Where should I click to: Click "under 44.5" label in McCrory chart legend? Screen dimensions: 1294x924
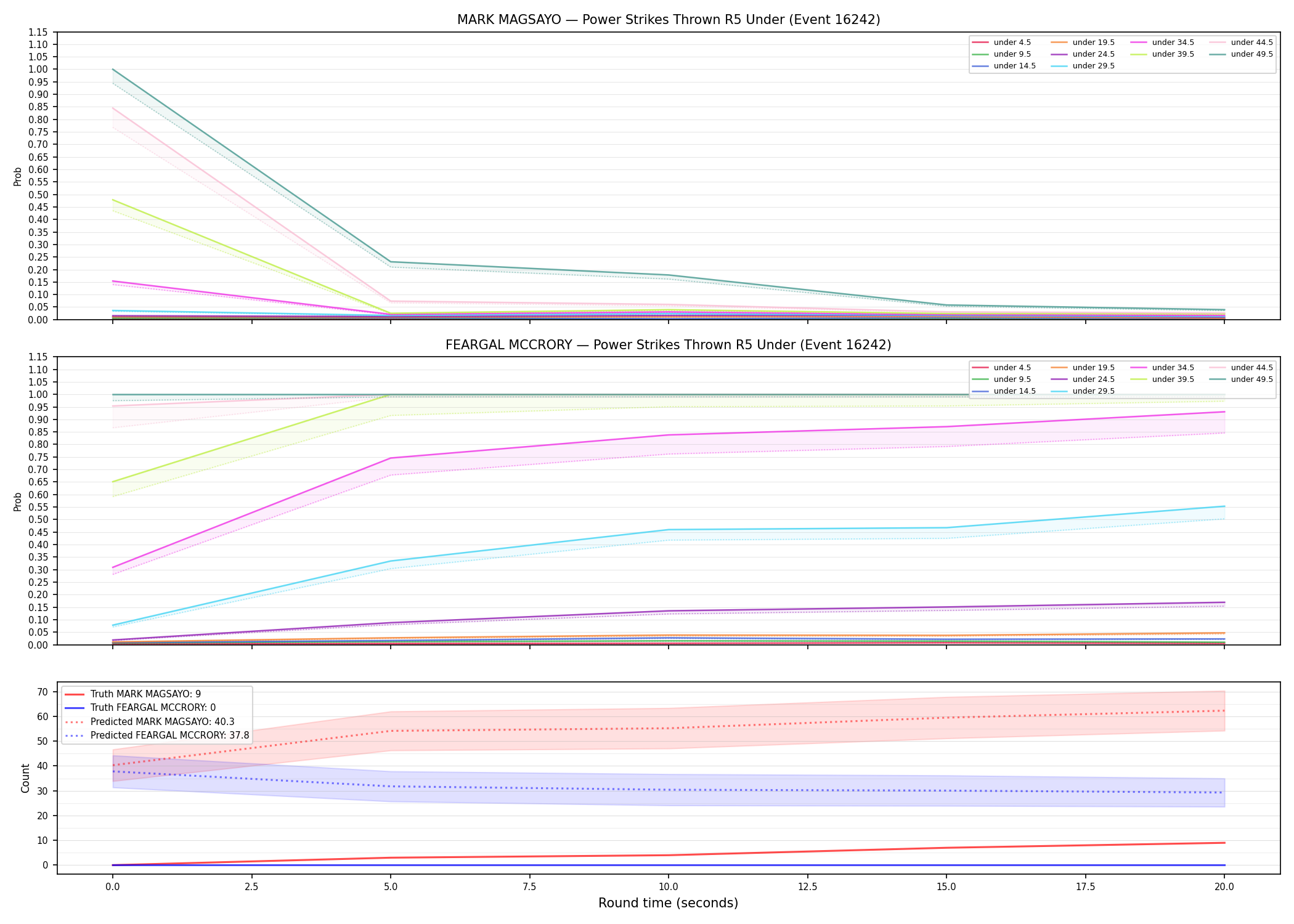point(1251,368)
